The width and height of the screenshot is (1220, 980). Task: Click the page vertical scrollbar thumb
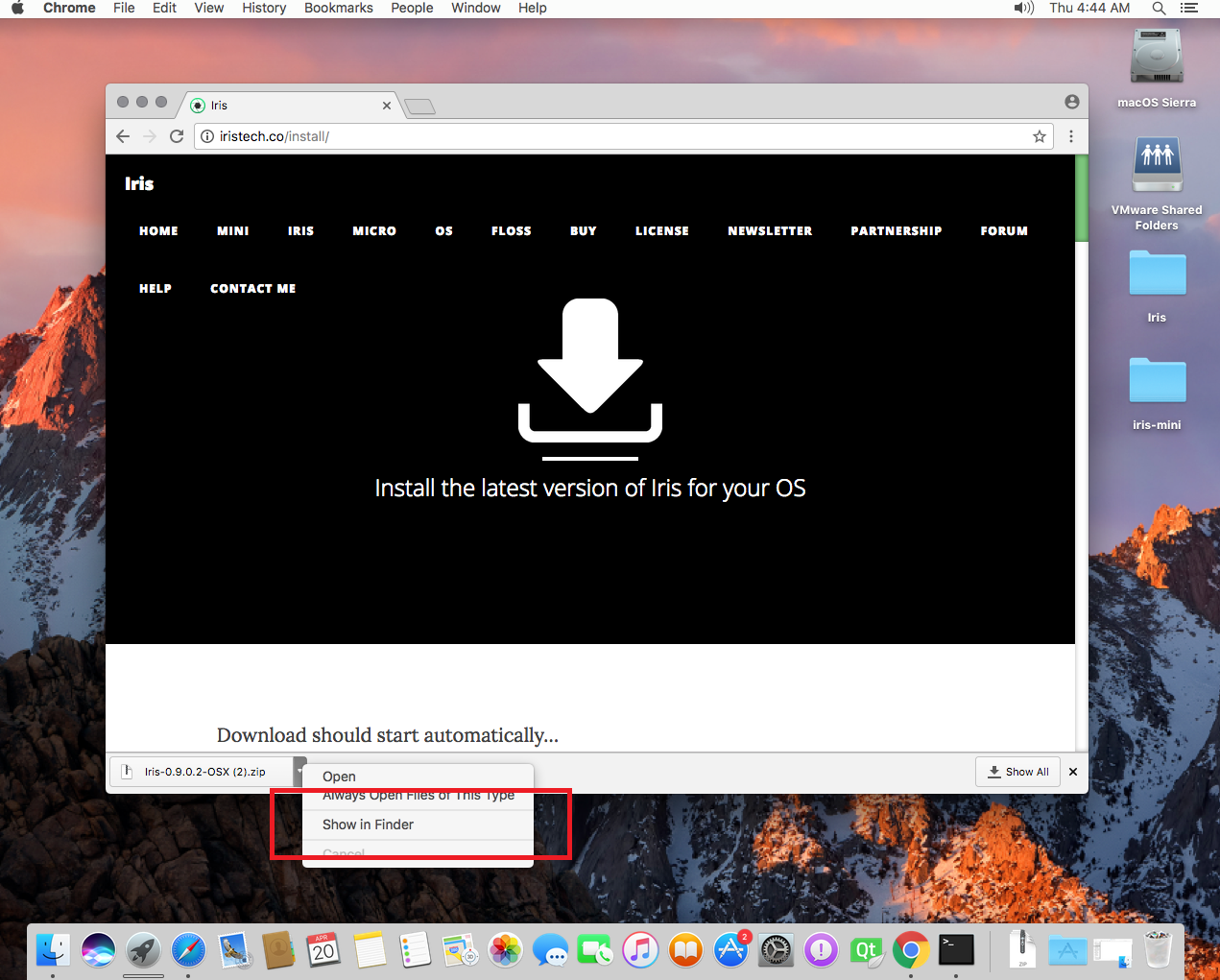click(1082, 198)
